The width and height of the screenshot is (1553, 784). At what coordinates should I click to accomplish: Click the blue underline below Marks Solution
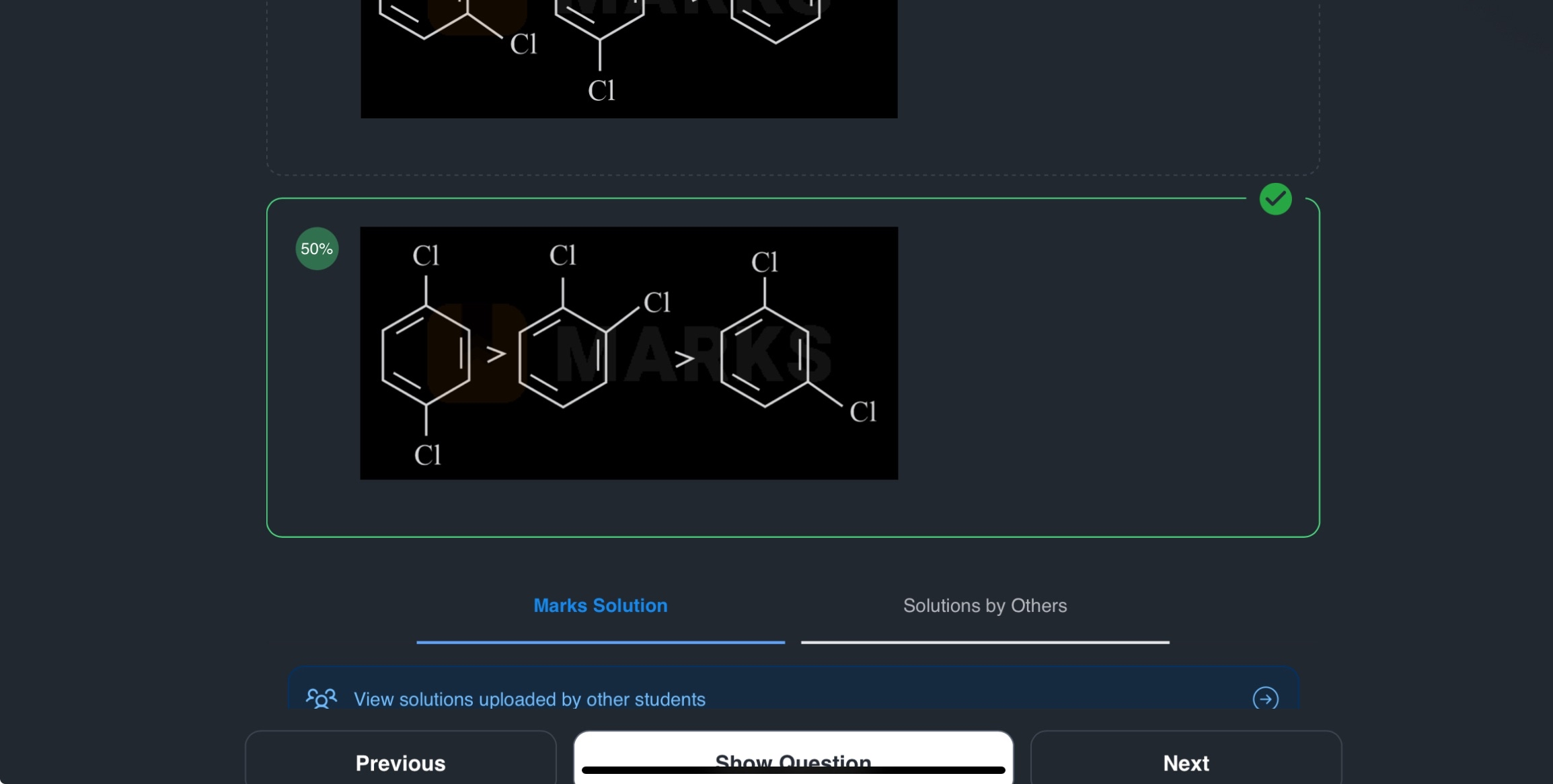click(x=600, y=642)
